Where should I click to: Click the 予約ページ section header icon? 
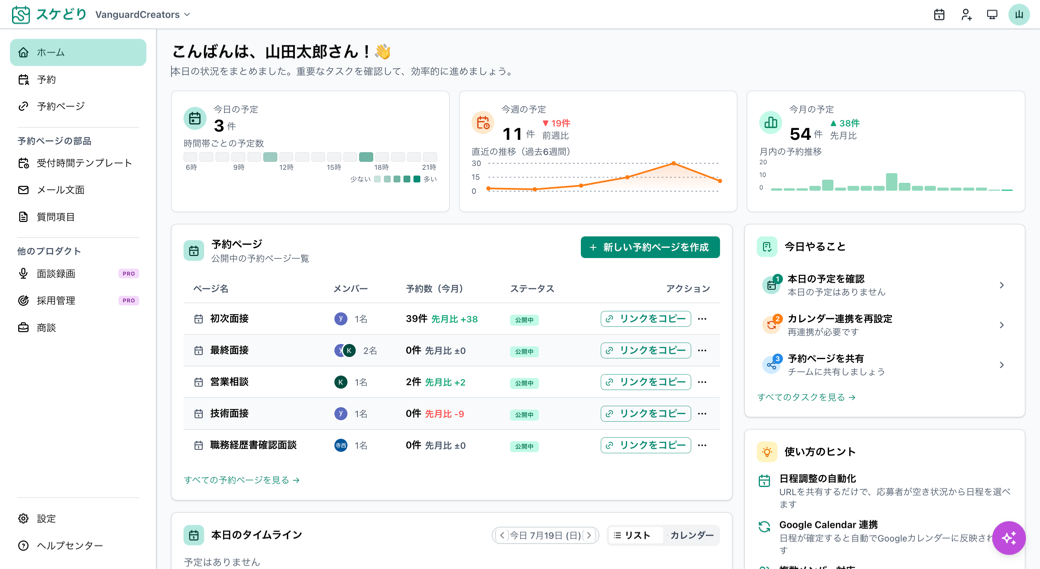[194, 251]
